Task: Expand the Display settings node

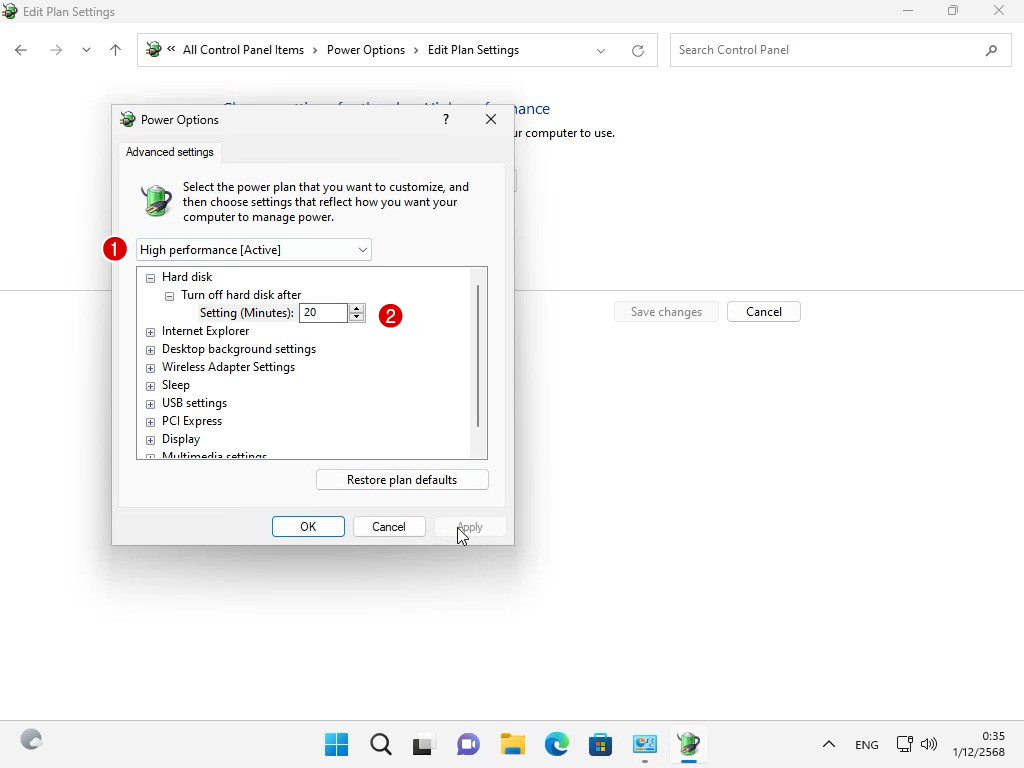Action: (x=151, y=439)
